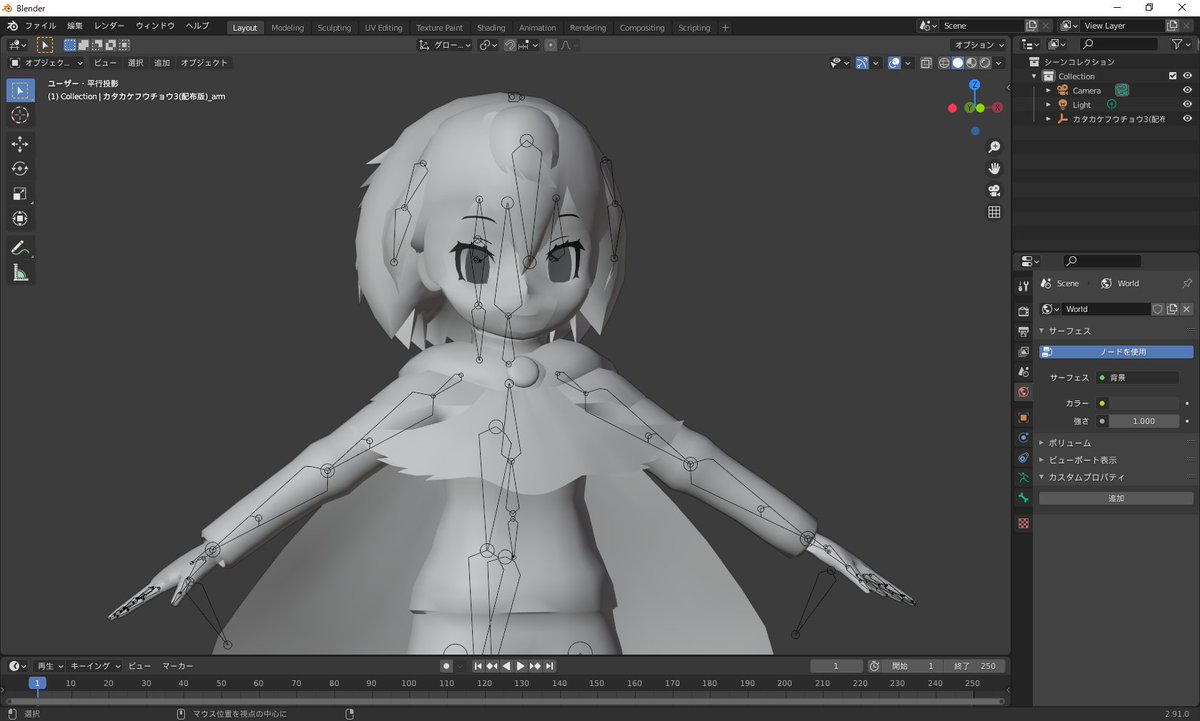
Task: Hide the Light object with its visibility toggle
Action: click(x=1188, y=104)
